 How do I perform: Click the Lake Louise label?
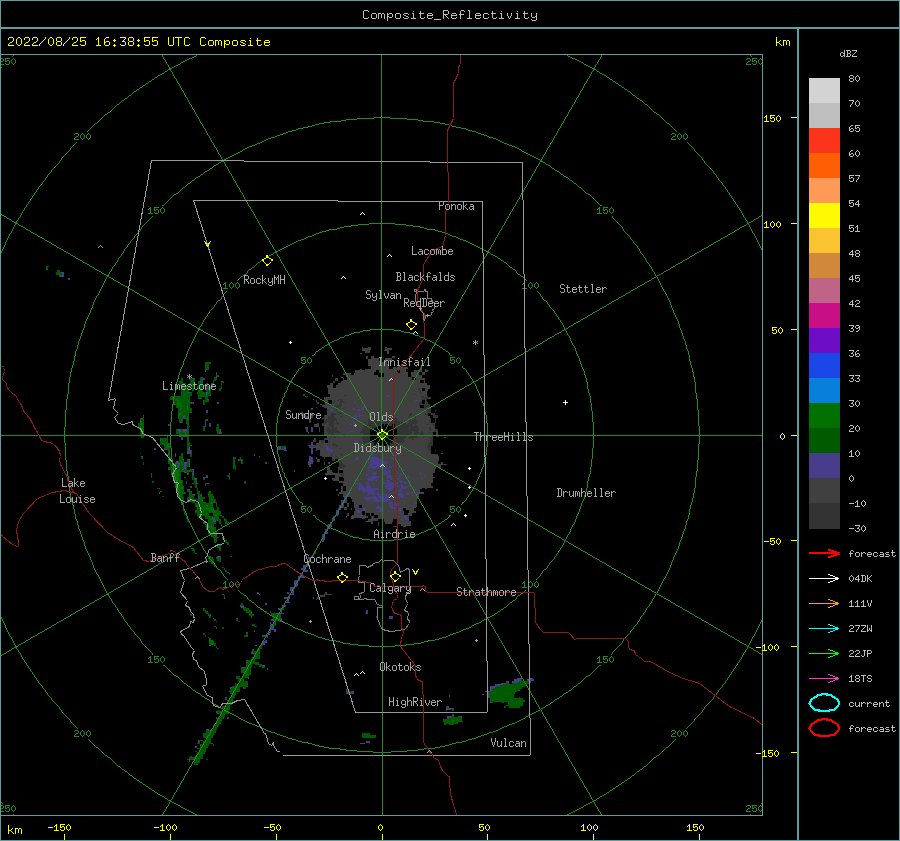tap(77, 491)
